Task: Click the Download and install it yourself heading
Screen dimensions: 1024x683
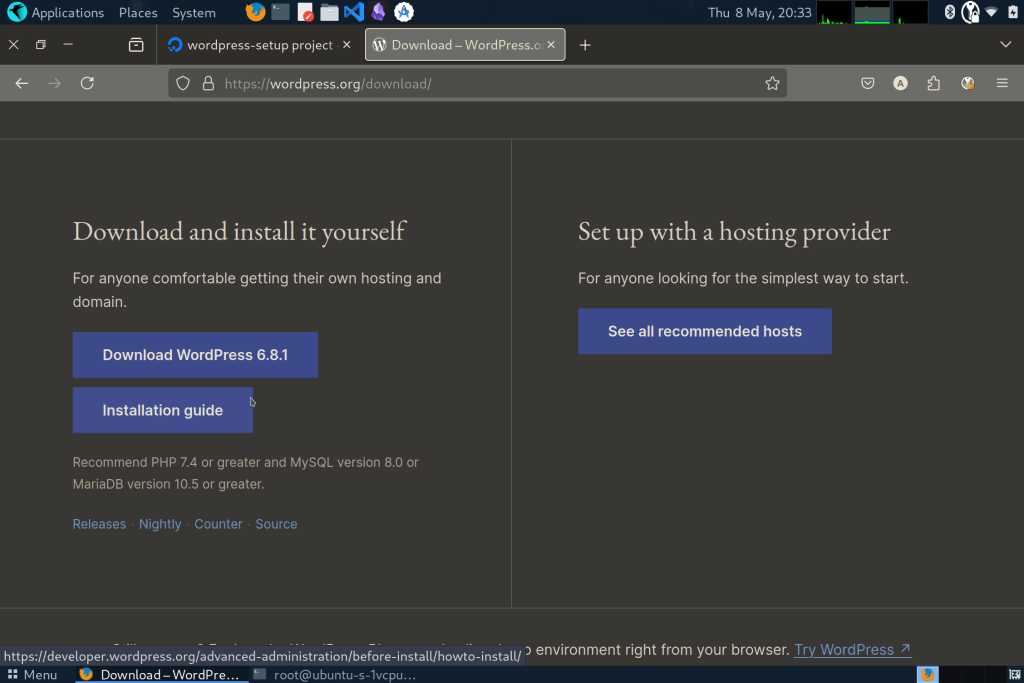Action: coord(239,231)
